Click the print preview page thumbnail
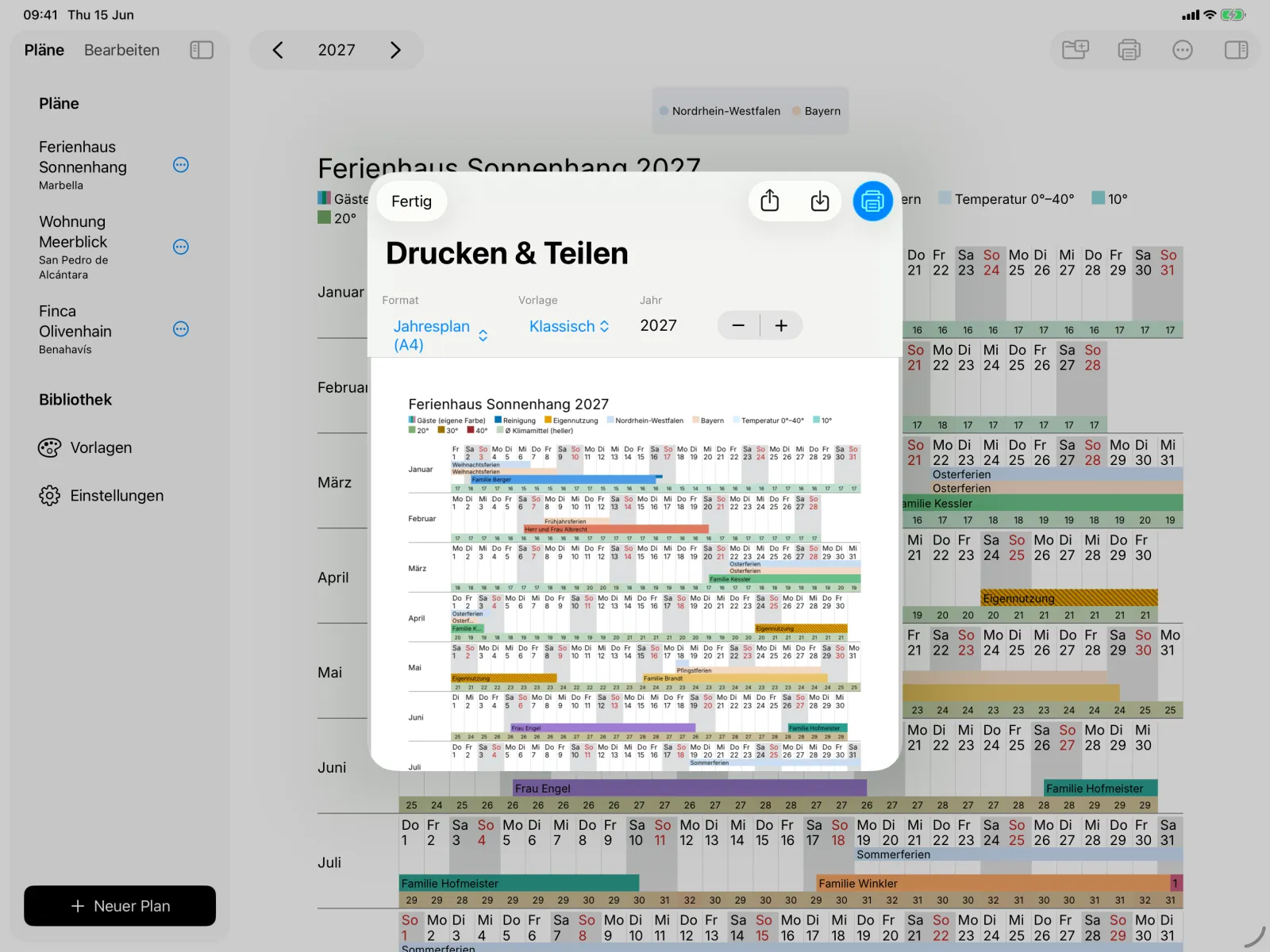This screenshot has width=1270, height=952. [635, 563]
